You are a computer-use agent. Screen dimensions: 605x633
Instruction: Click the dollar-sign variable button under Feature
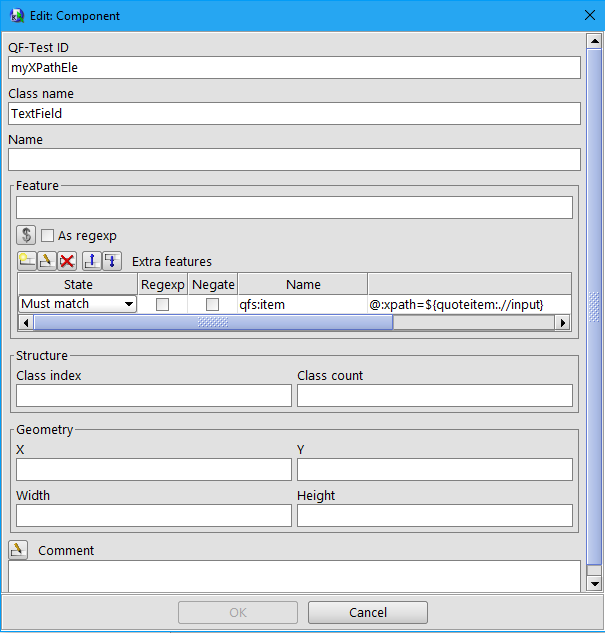pos(26,235)
